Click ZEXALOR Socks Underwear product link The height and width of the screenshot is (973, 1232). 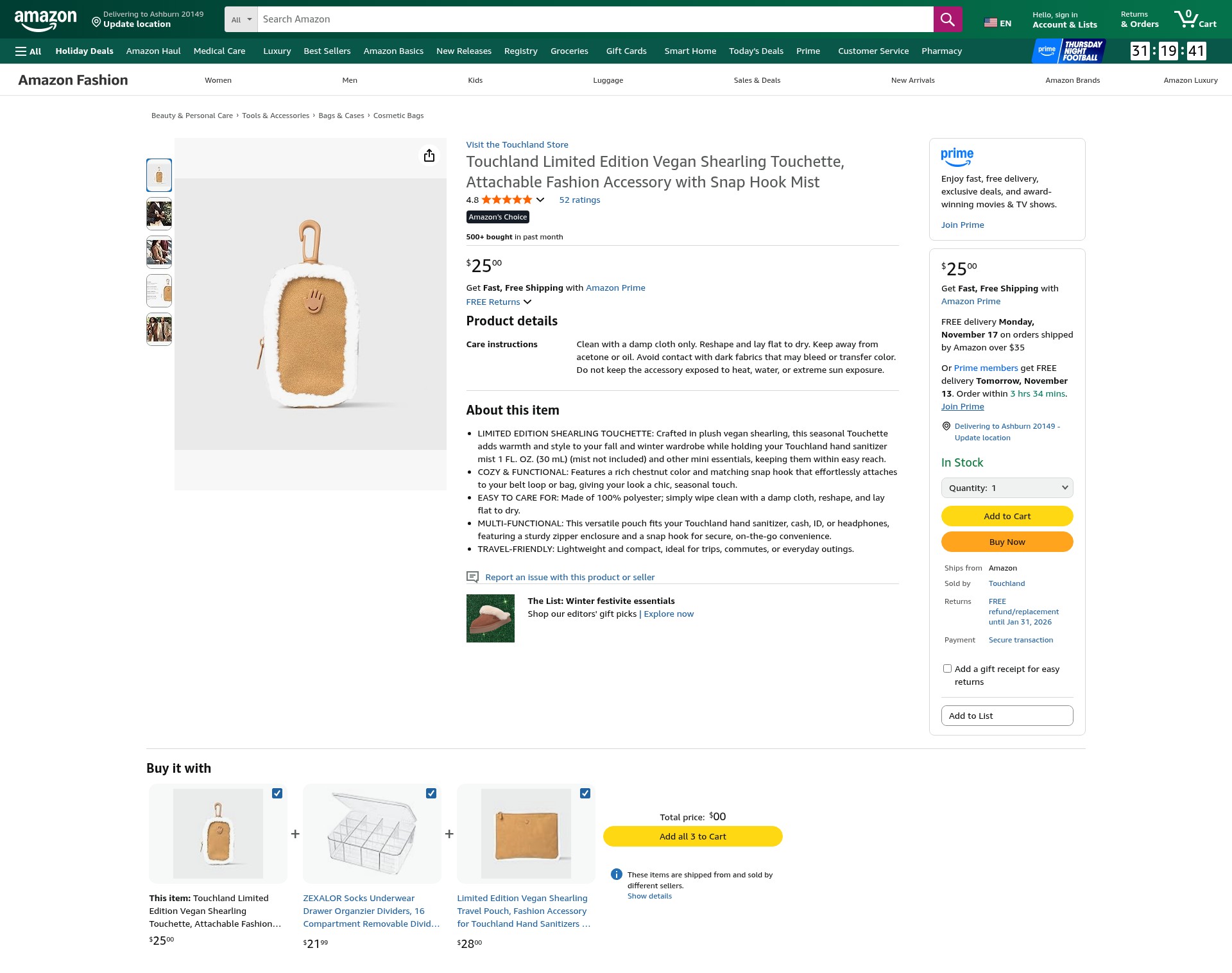(x=371, y=911)
